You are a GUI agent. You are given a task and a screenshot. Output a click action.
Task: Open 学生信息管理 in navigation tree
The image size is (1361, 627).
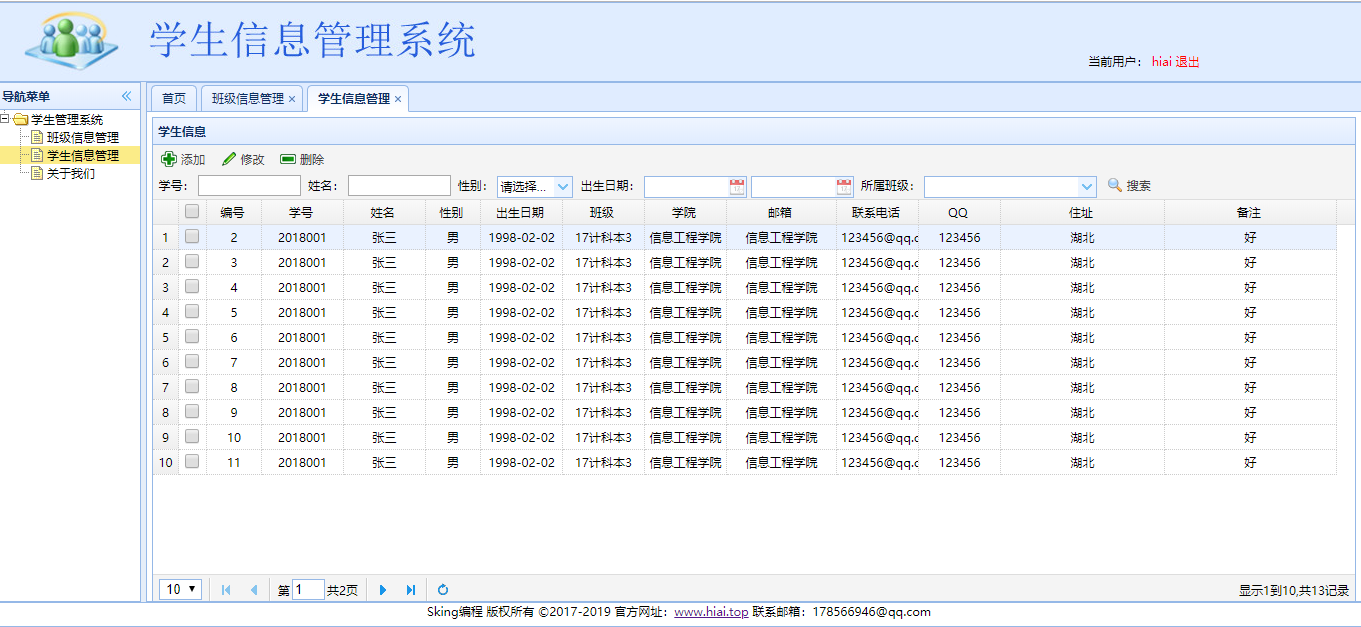[83, 156]
